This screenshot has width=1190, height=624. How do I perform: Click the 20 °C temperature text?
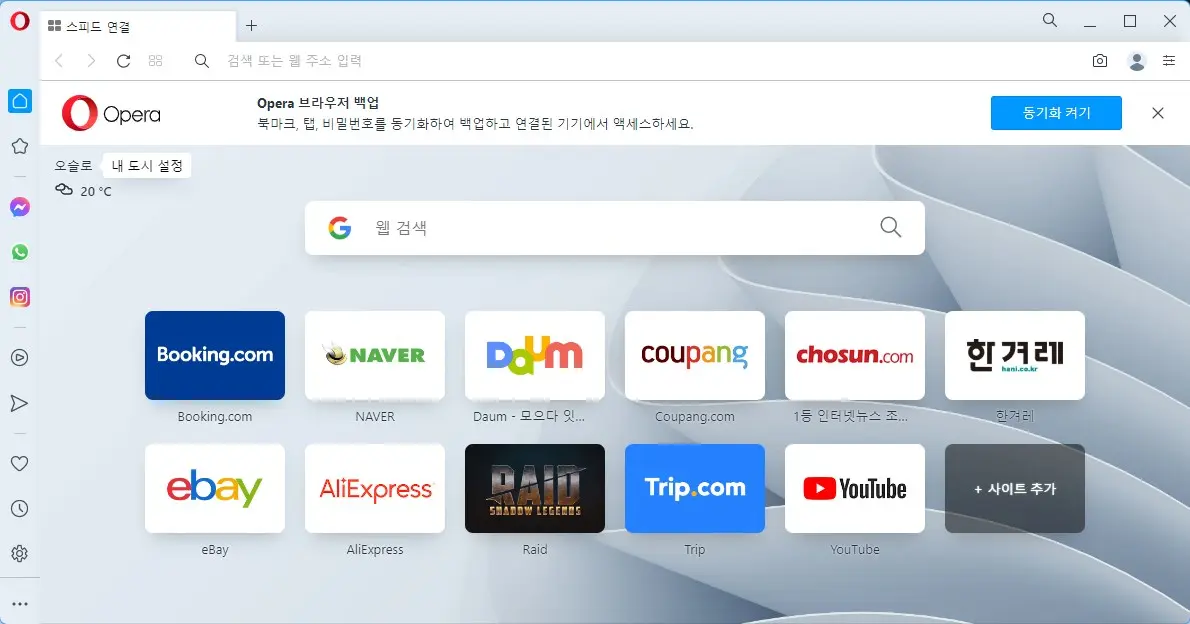[x=96, y=191]
